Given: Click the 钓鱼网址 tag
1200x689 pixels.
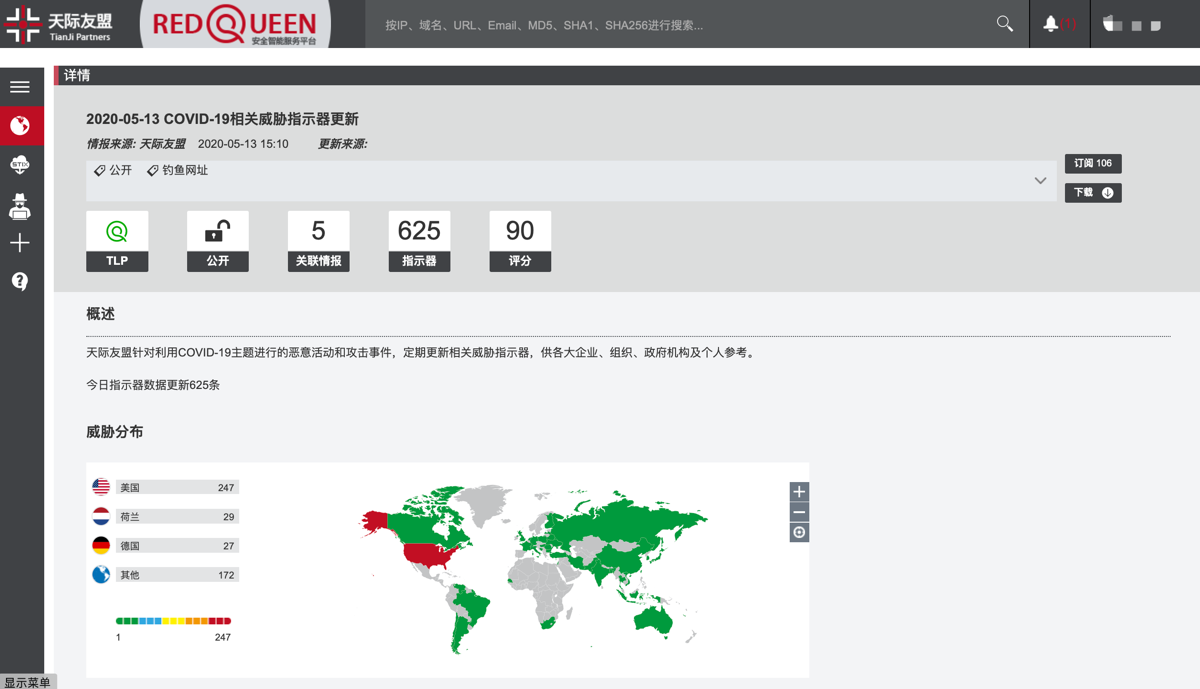Looking at the screenshot, I should [177, 171].
